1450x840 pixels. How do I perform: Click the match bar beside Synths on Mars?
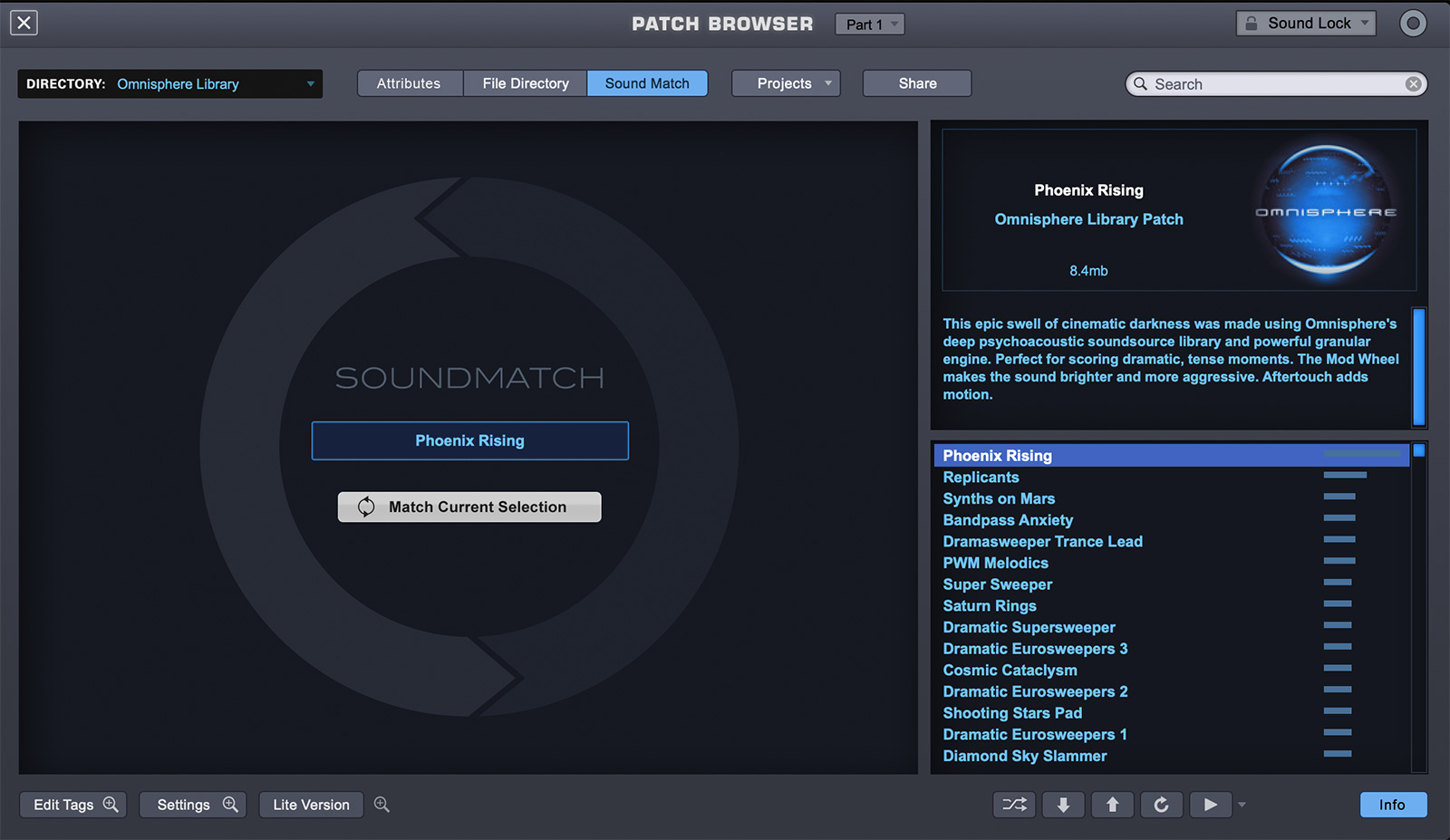(x=1339, y=497)
